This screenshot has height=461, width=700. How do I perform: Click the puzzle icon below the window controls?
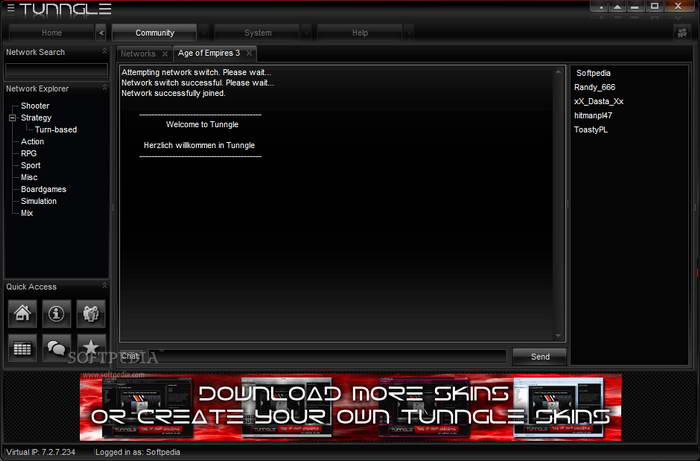681,32
